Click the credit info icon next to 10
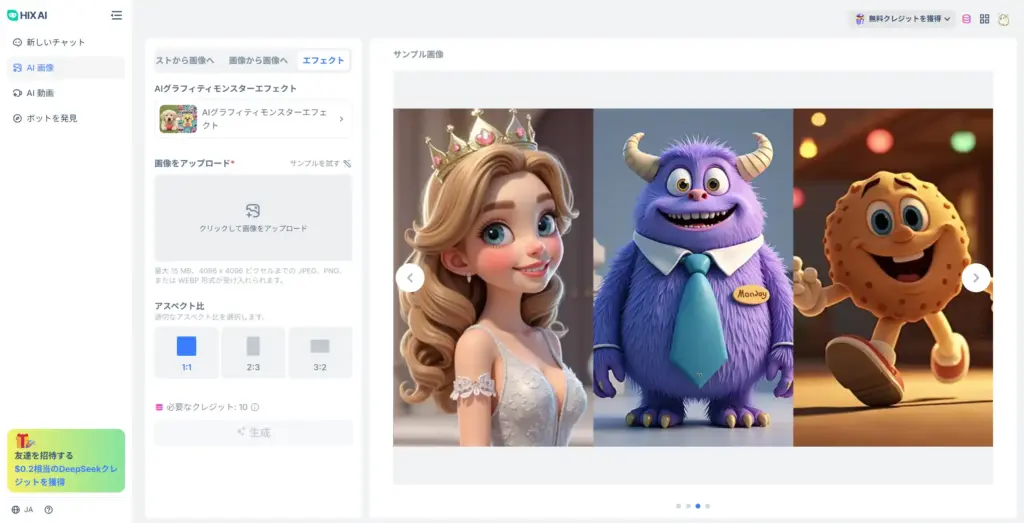This screenshot has height=523, width=1024. coord(255,407)
